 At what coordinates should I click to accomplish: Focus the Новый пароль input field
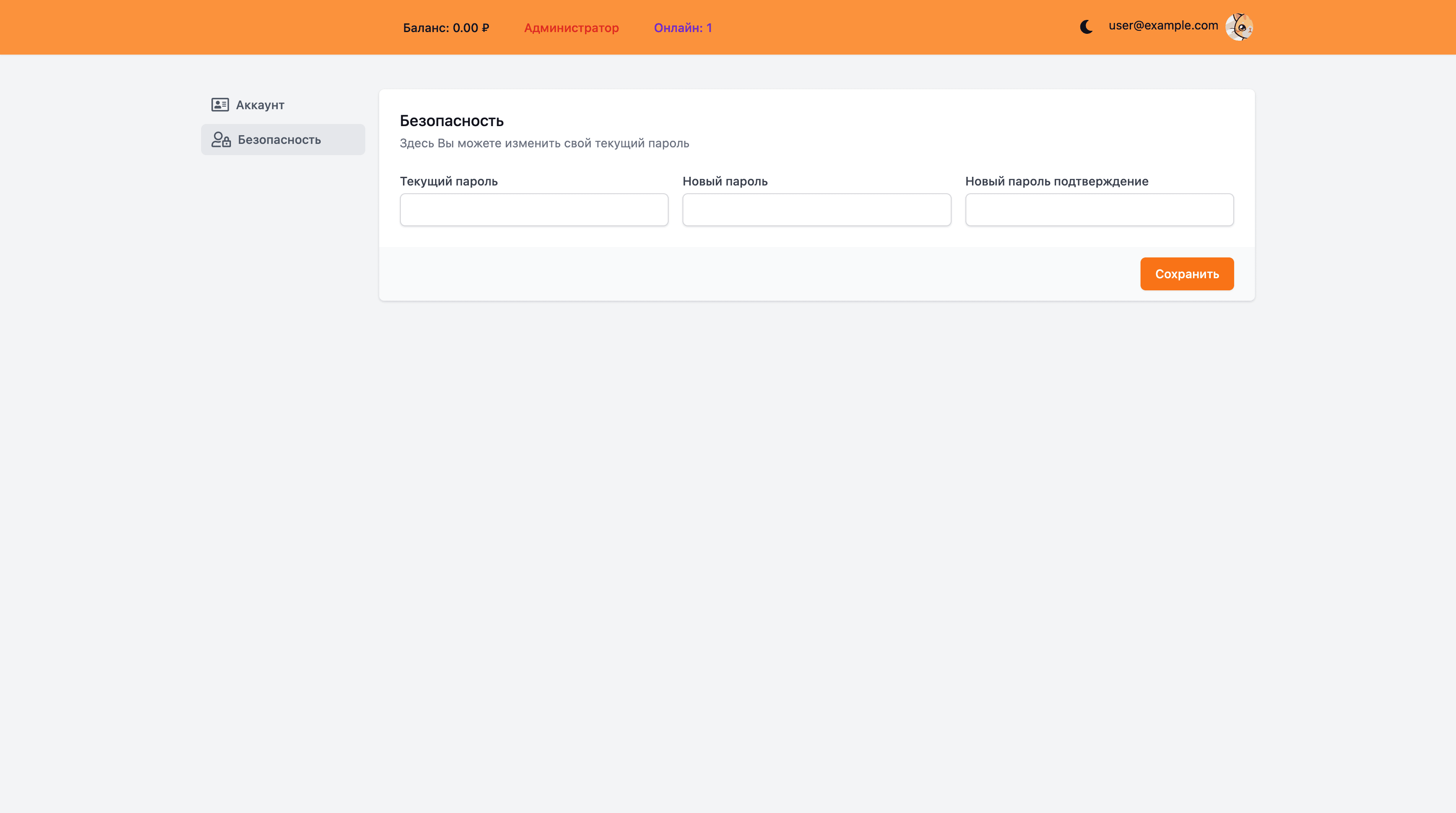click(x=816, y=210)
